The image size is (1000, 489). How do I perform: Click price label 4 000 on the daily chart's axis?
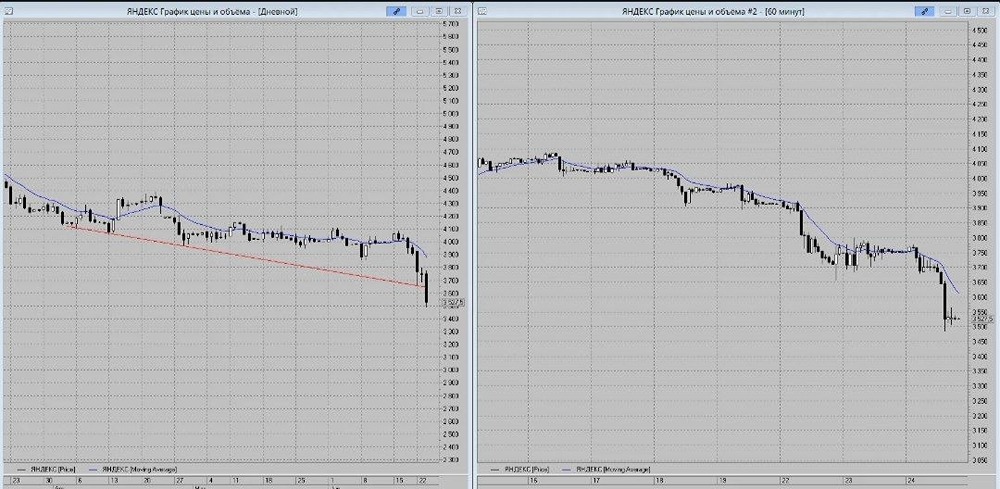pos(452,242)
